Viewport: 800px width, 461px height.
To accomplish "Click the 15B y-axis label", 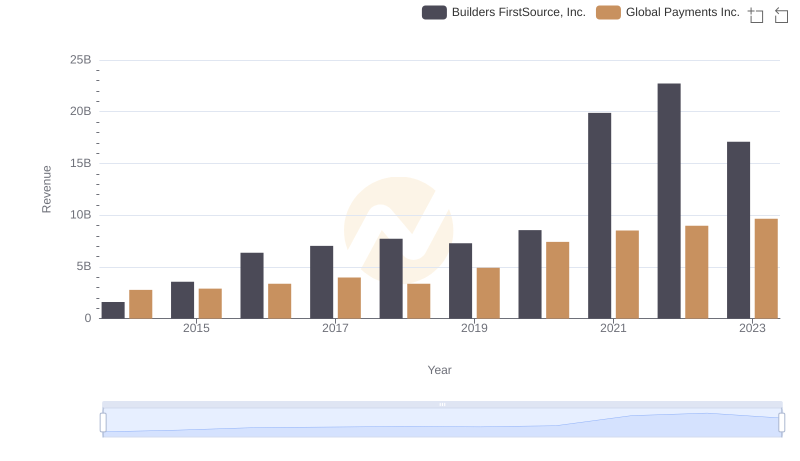I will 81,163.
